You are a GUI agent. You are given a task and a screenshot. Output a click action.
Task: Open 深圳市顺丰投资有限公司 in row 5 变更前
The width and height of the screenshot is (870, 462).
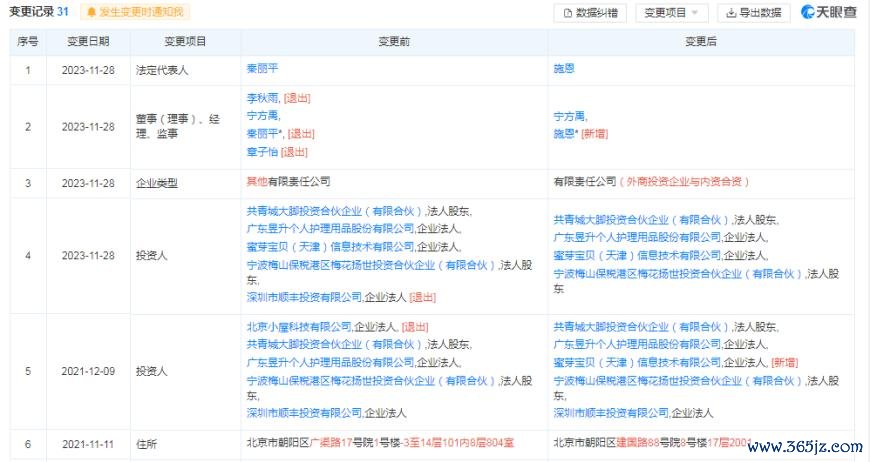coord(305,413)
